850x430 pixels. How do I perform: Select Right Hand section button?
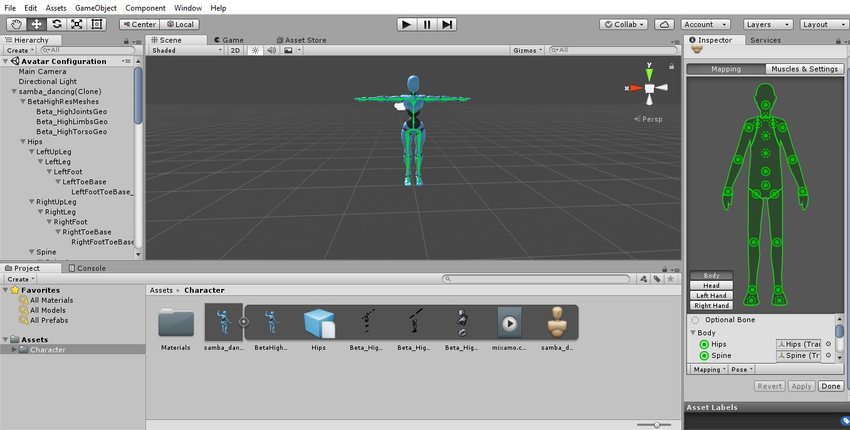(x=711, y=305)
